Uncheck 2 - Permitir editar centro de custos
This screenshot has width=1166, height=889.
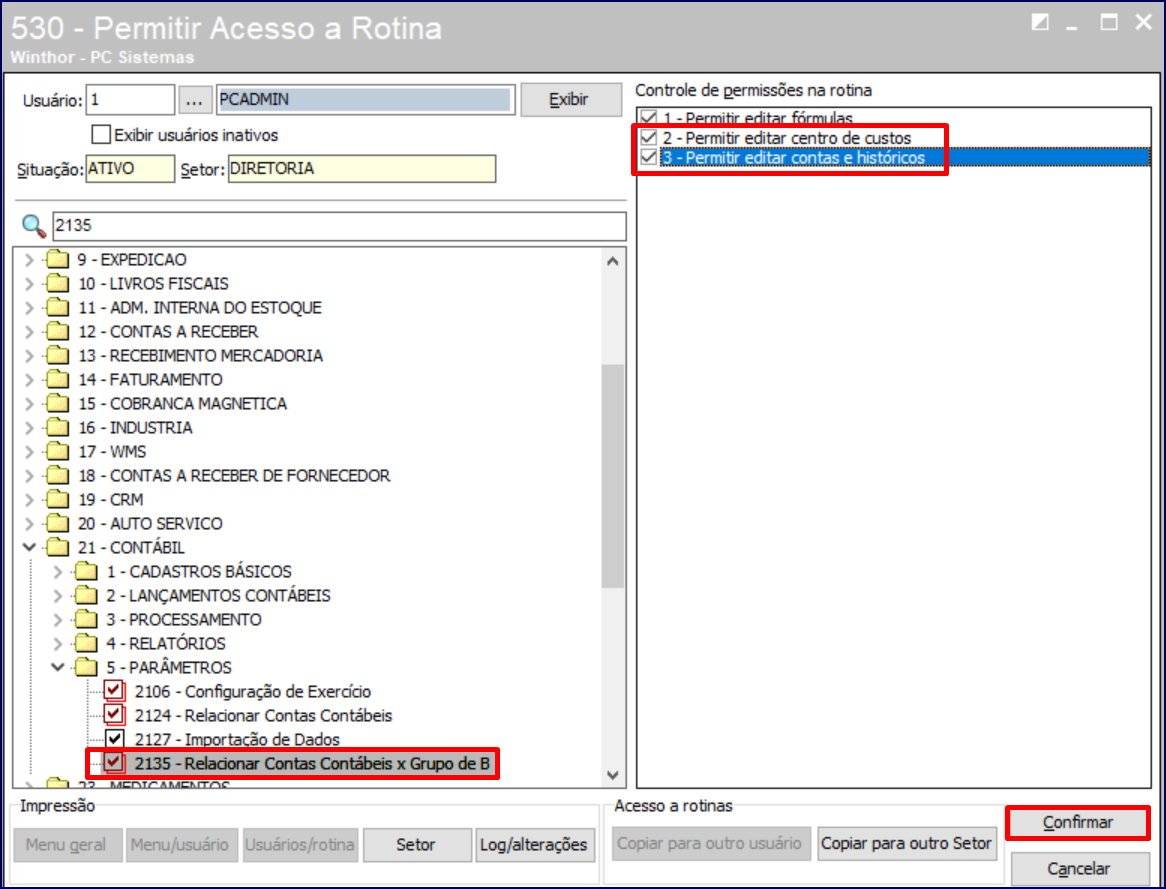(649, 138)
